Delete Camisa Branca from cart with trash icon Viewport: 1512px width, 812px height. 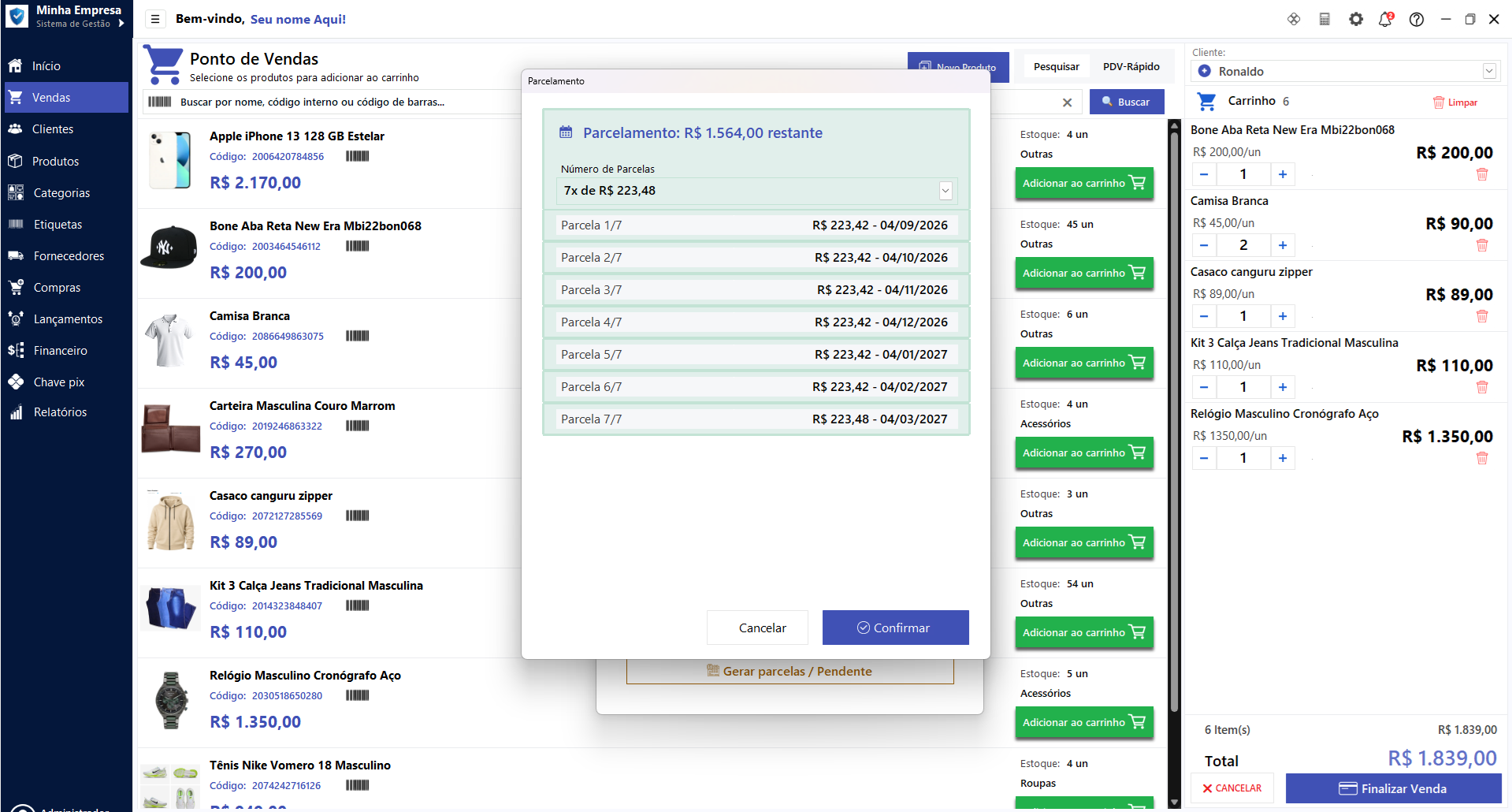[x=1482, y=245]
